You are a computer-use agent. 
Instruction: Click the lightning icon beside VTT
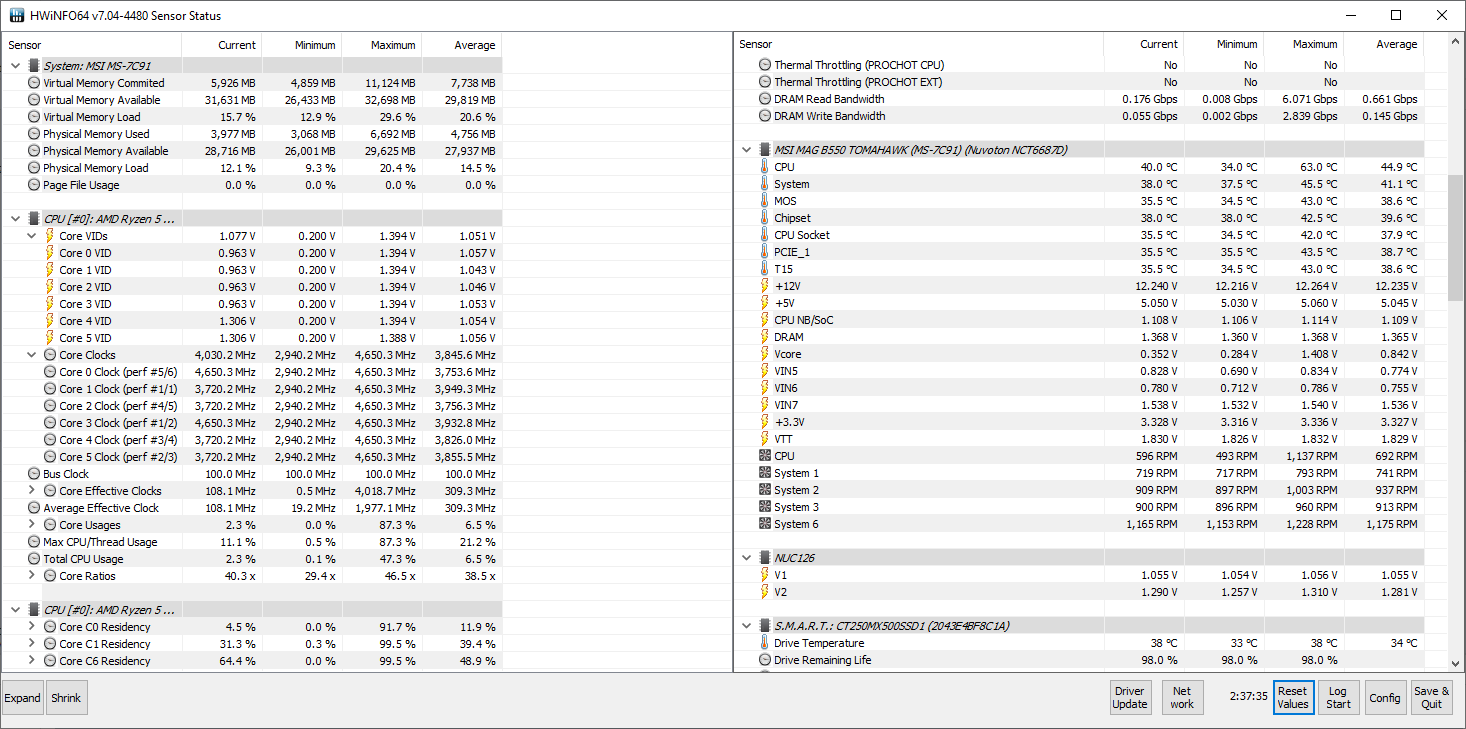[765, 439]
